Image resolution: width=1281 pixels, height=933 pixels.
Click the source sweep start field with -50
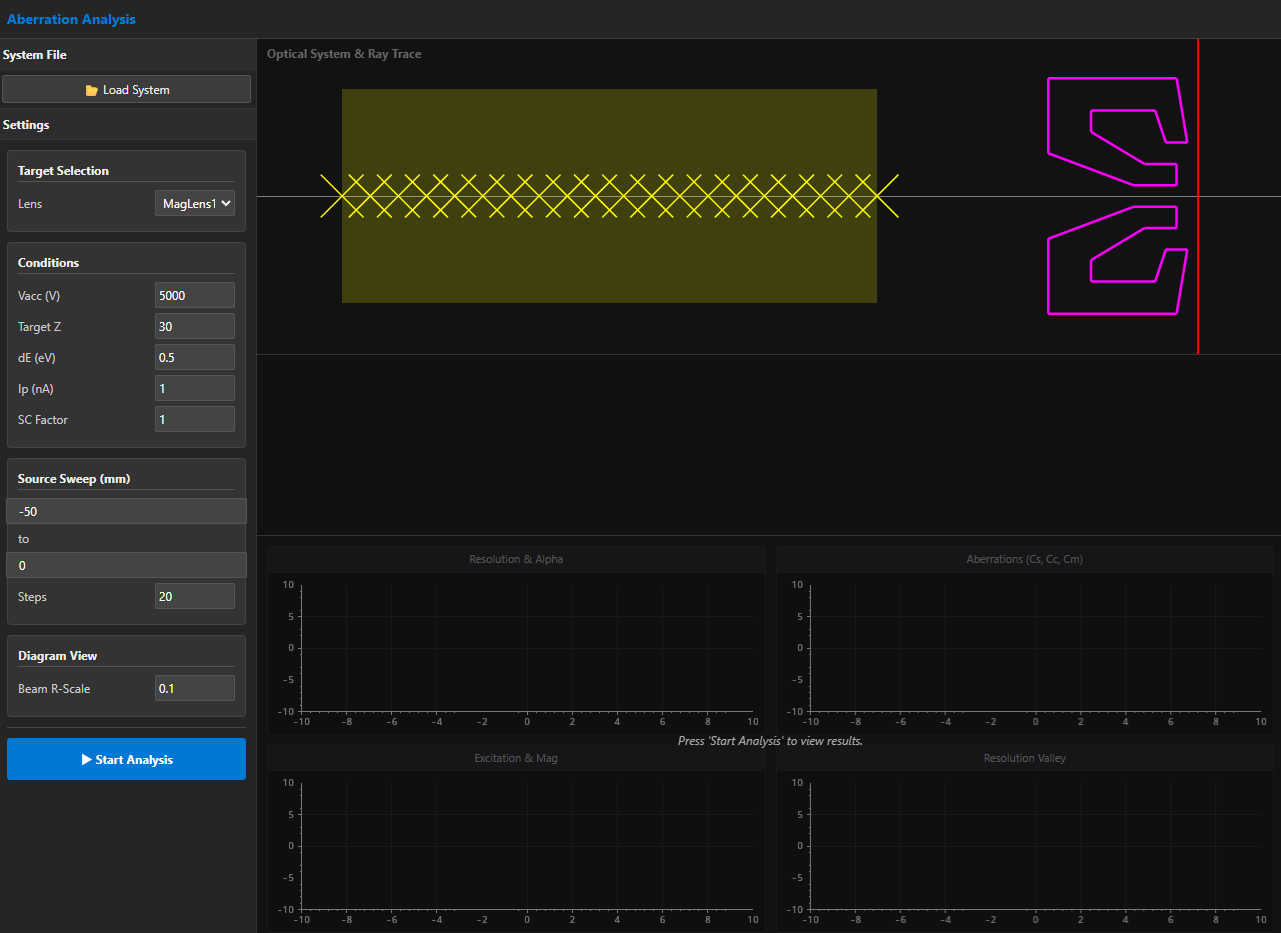coord(126,511)
